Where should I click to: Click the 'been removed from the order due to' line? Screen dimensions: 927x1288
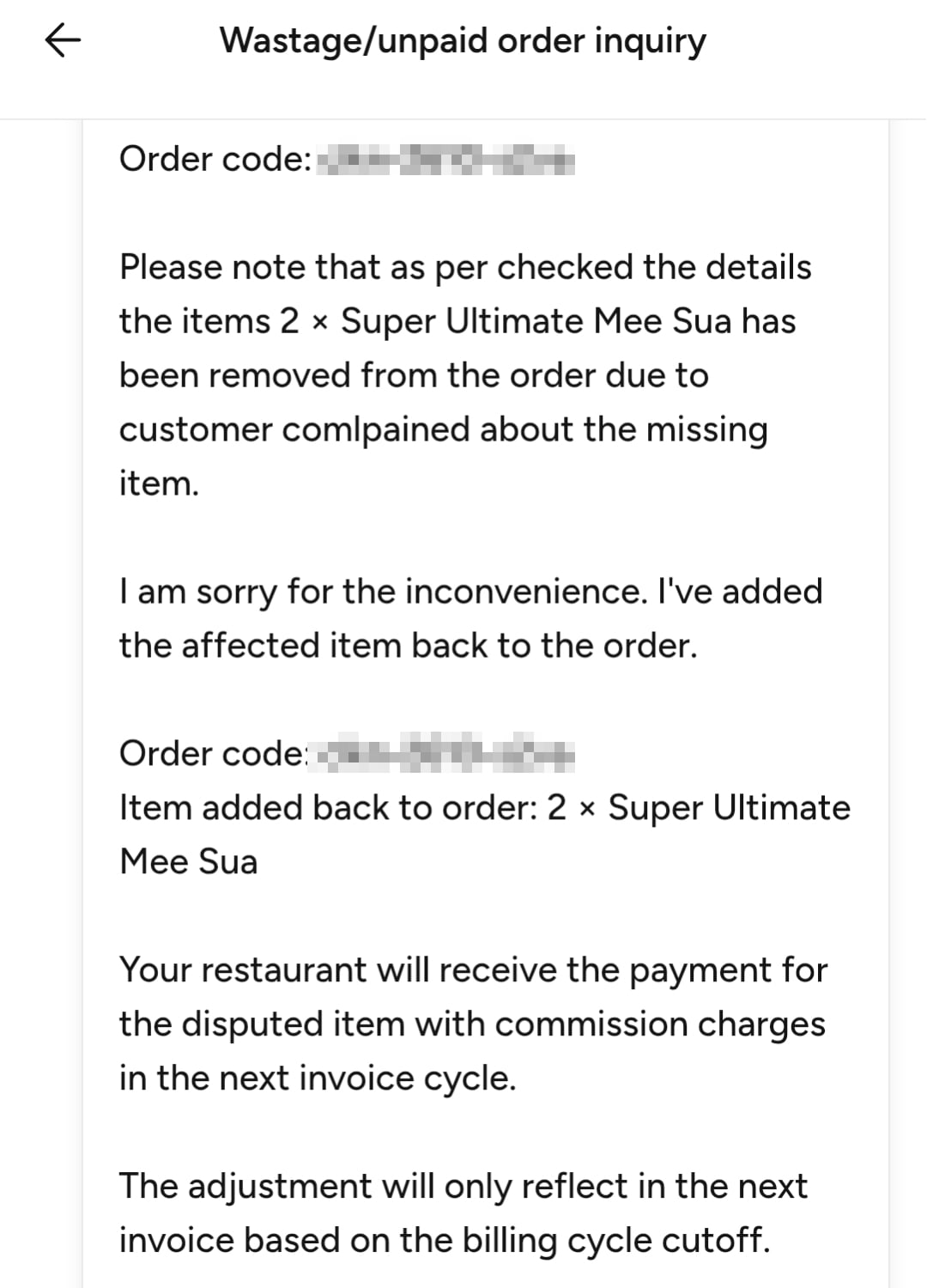click(x=414, y=375)
